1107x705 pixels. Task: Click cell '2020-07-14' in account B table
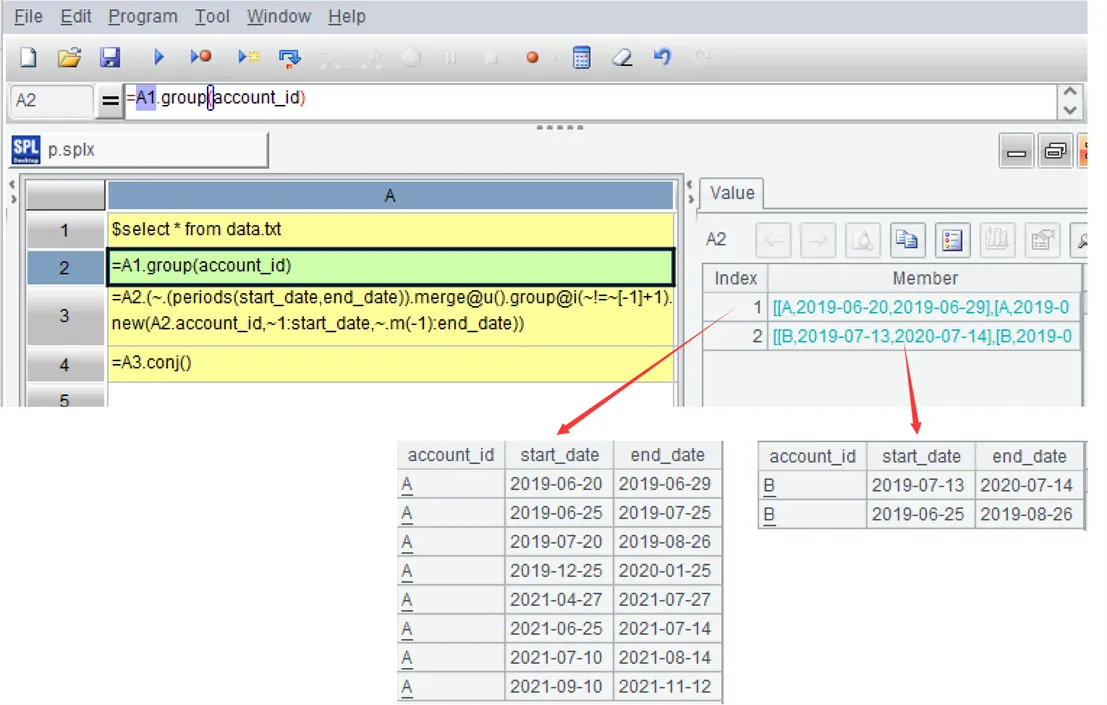click(x=1029, y=486)
